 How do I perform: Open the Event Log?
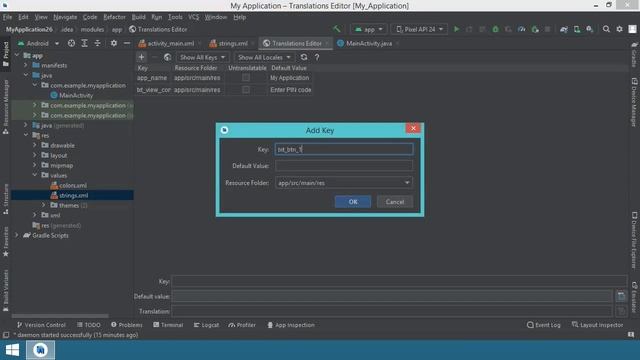tap(544, 325)
